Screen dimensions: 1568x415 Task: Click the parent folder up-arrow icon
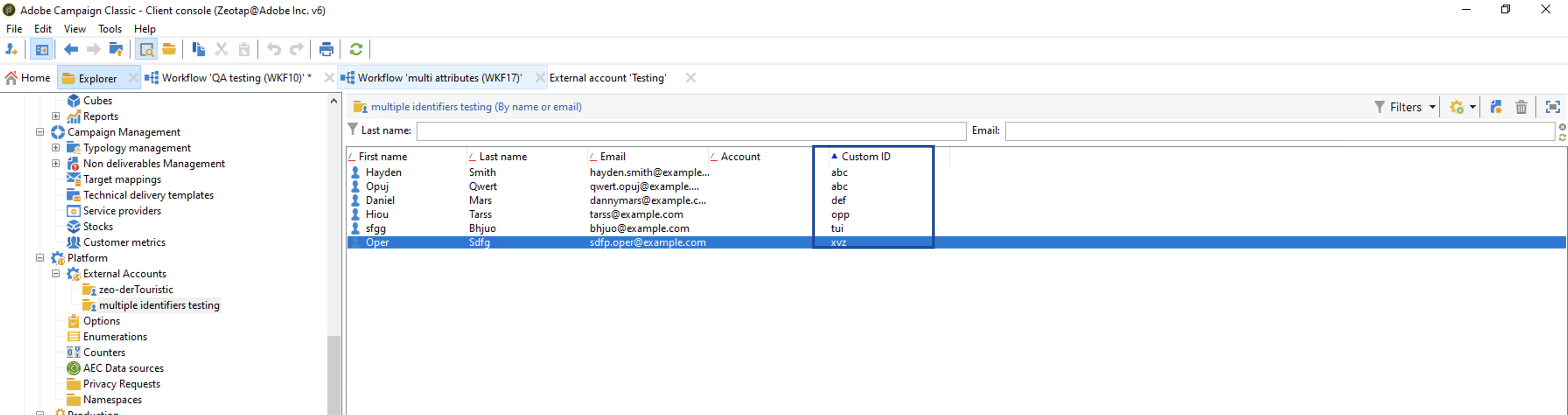coord(115,49)
